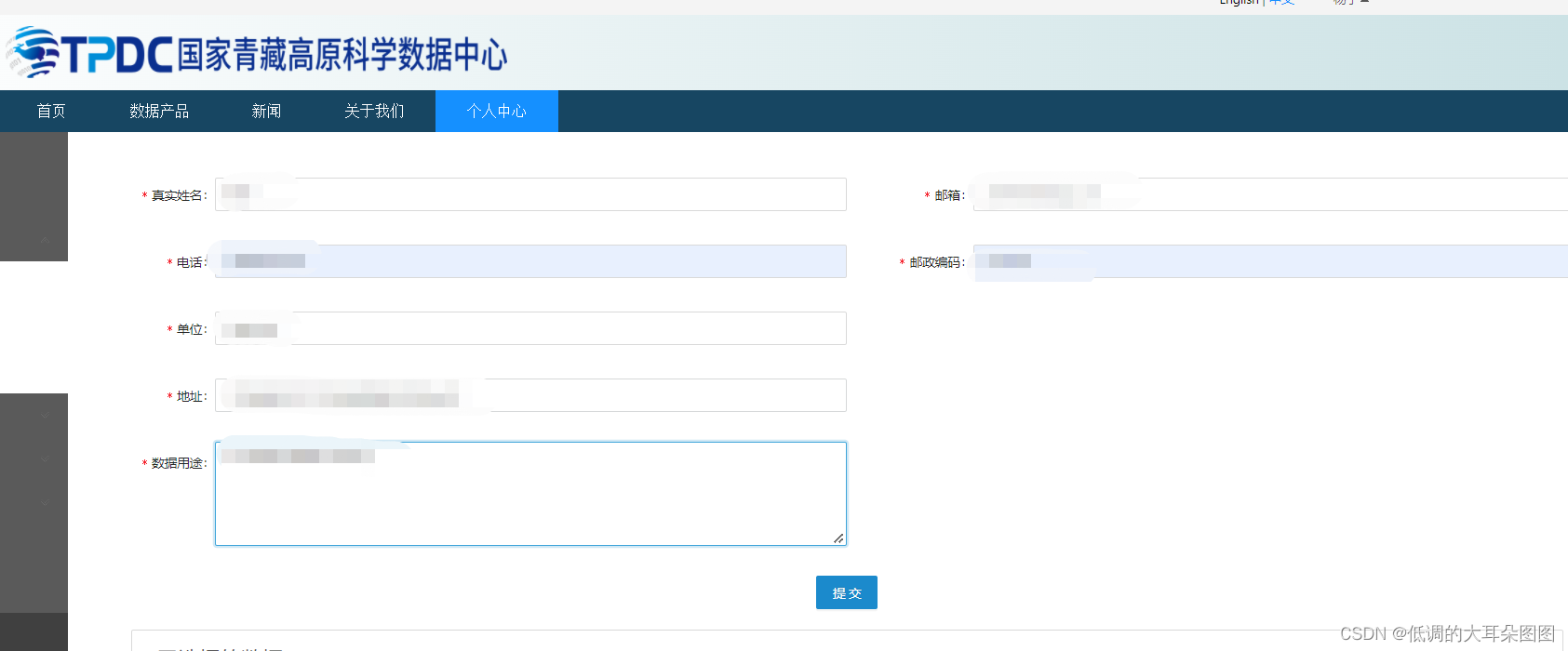Focus the 邮政编码 input field
Image resolution: width=1568 pixels, height=651 pixels.
coord(1270,261)
